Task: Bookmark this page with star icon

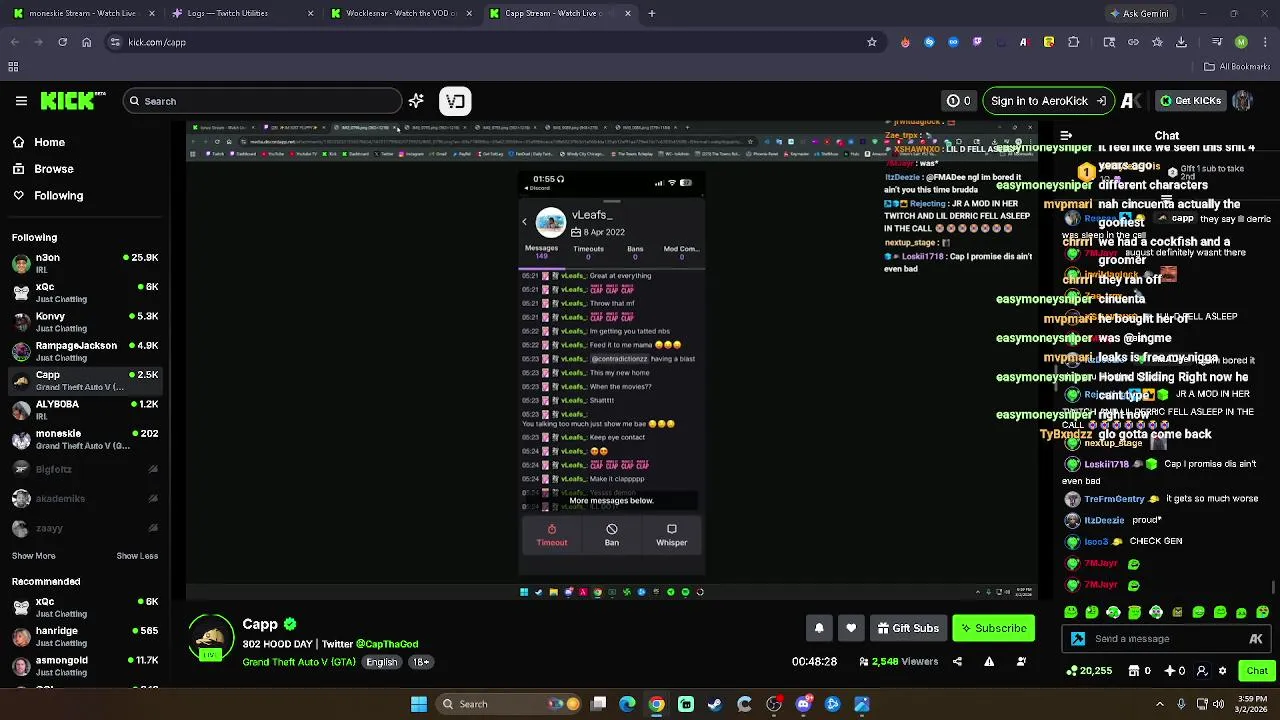Action: [872, 42]
